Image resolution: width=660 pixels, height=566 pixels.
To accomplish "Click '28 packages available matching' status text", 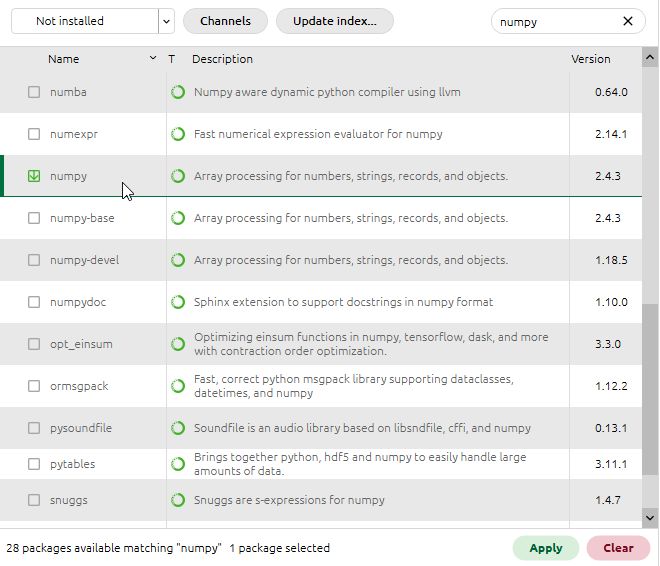I will [x=114, y=548].
